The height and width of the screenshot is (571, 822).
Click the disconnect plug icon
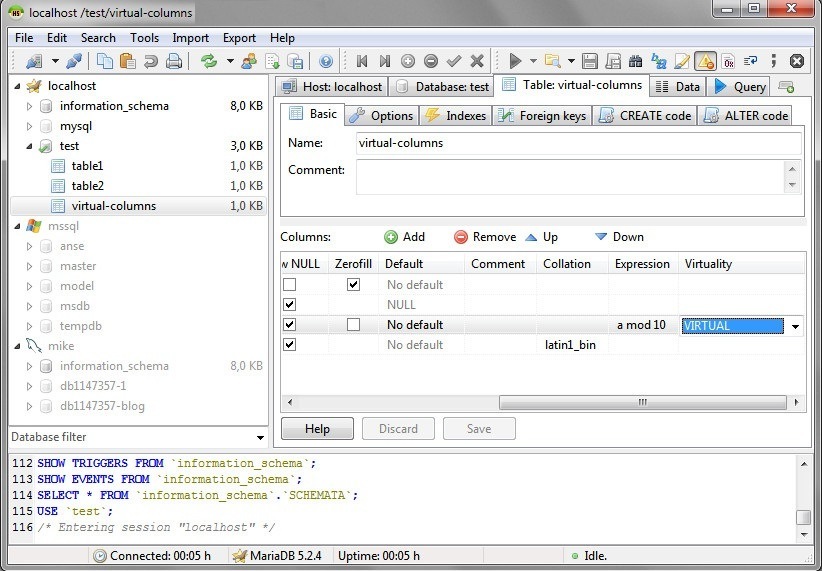73,61
